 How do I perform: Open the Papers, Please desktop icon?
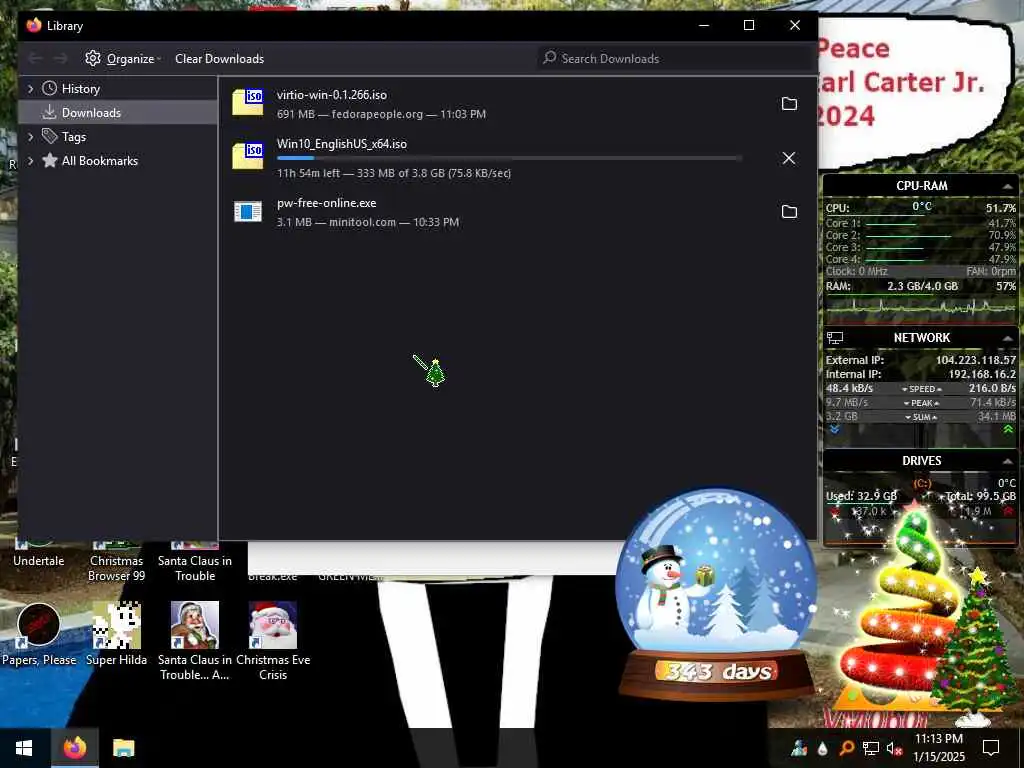click(x=39, y=635)
